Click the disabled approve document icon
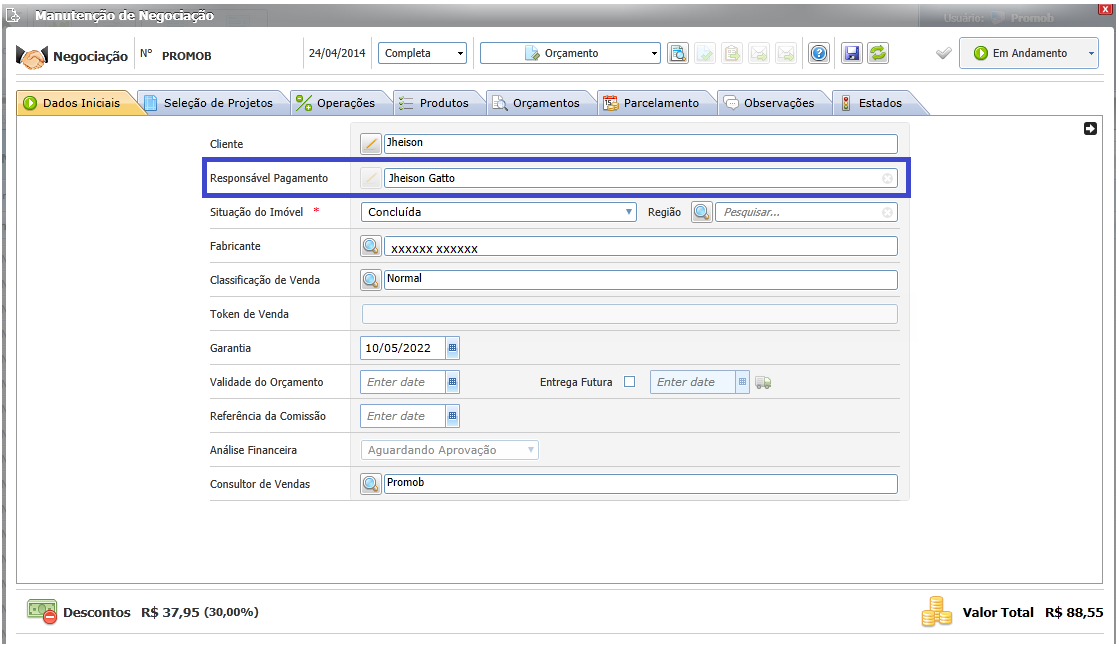Screen dimensions: 1119x647 point(705,54)
